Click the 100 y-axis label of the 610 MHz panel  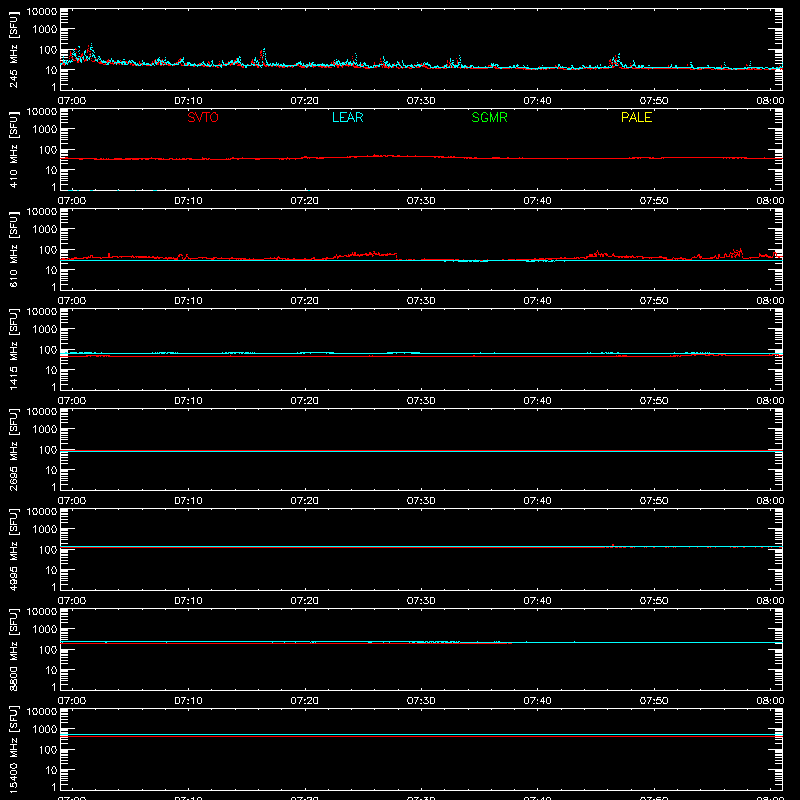point(48,250)
